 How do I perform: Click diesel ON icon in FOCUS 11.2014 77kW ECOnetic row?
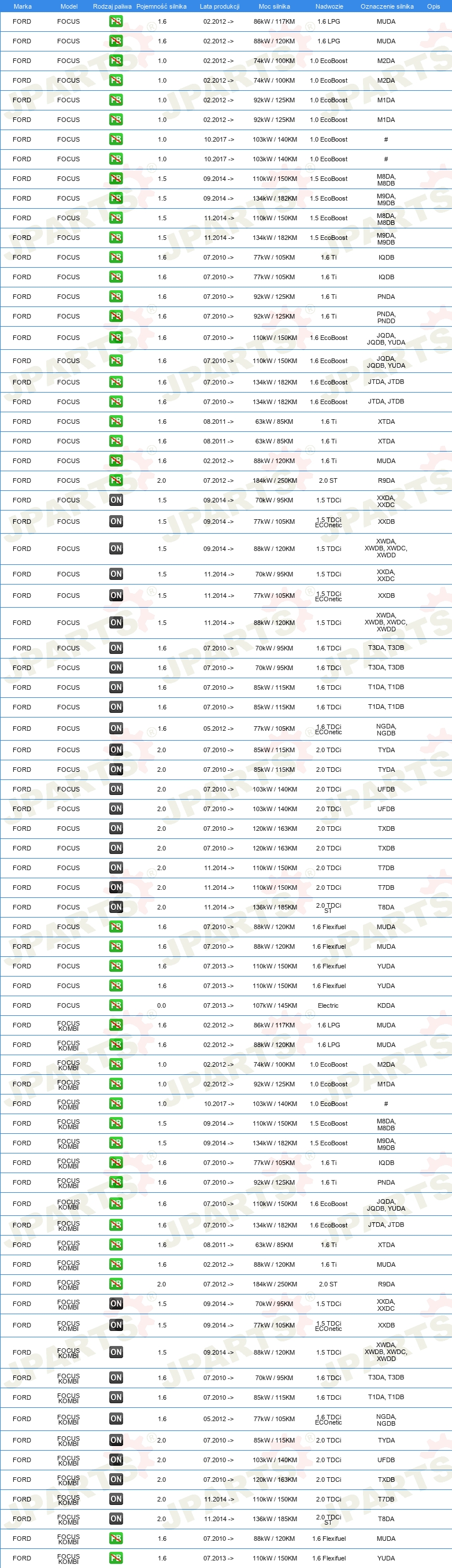click(x=116, y=596)
